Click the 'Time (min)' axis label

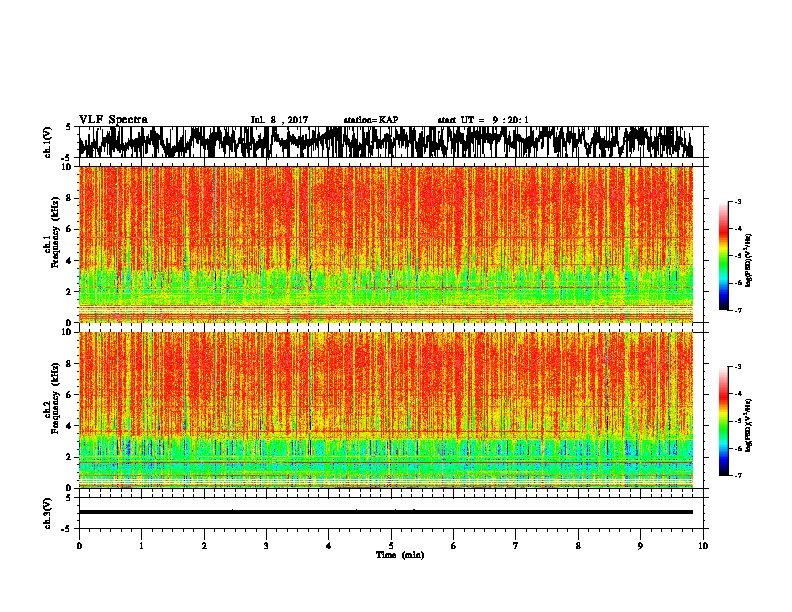coord(400,555)
